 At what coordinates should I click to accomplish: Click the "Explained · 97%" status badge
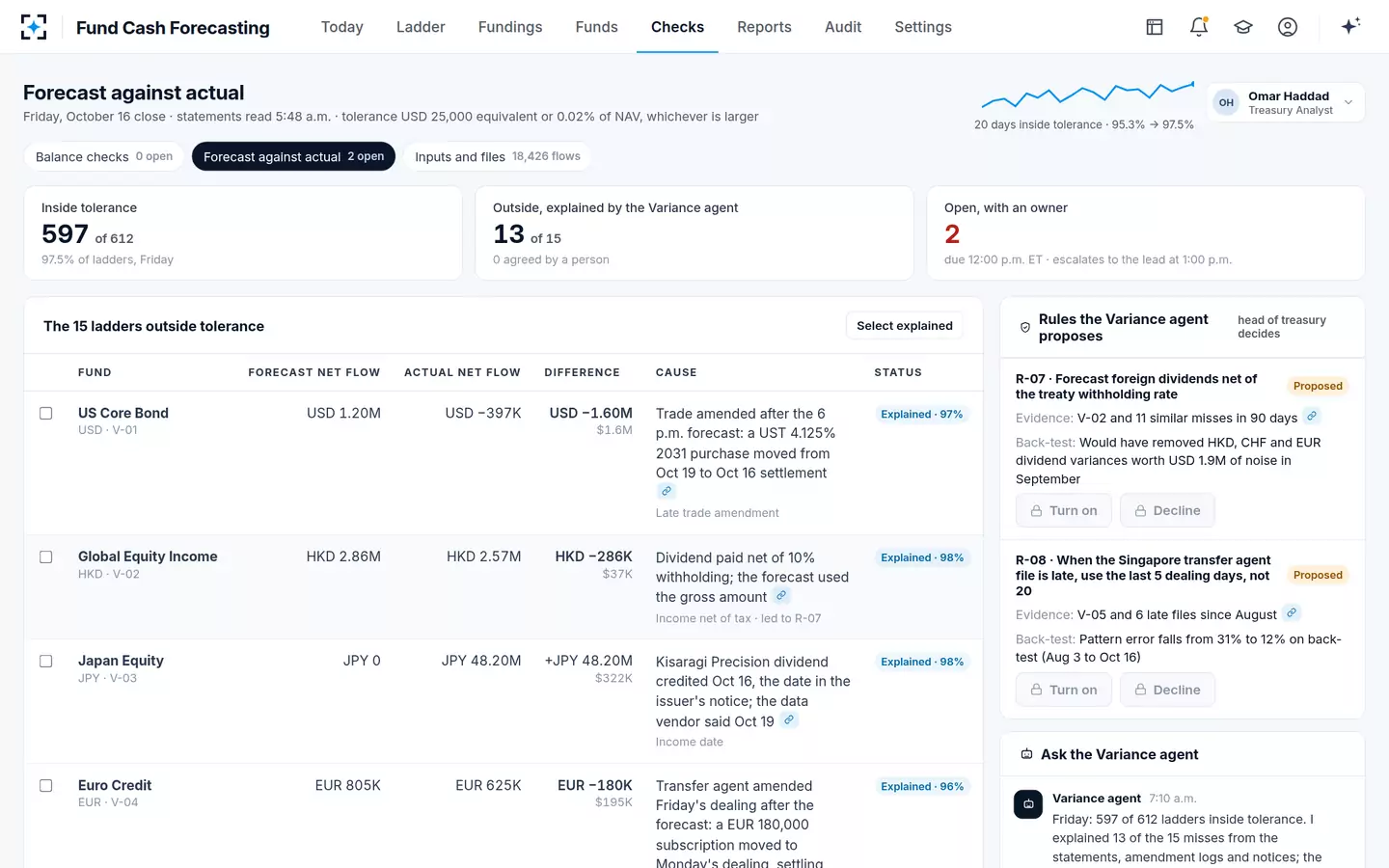click(922, 415)
